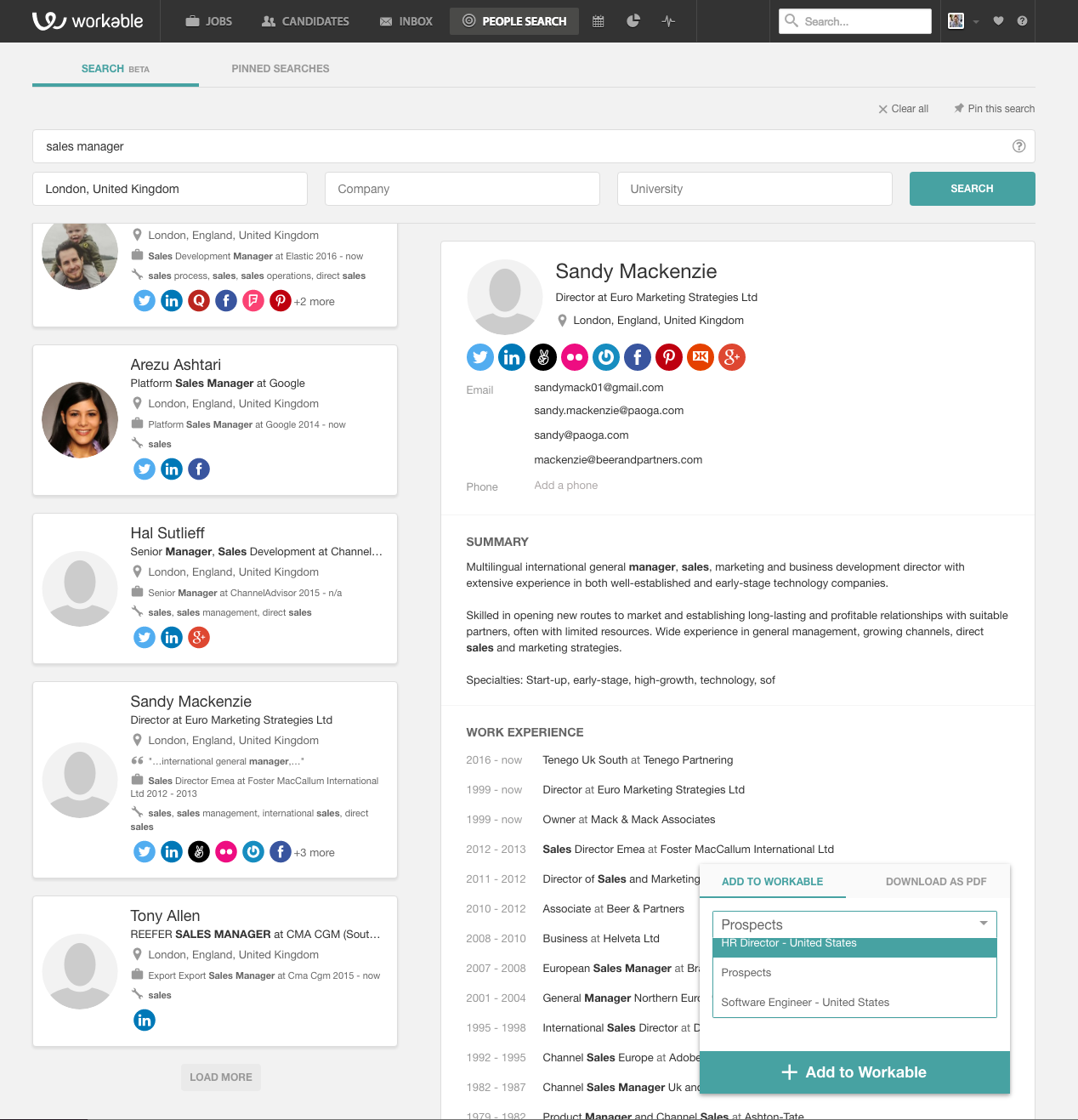Image resolution: width=1078 pixels, height=1120 pixels.
Task: Click Add a phone link
Action: (565, 486)
